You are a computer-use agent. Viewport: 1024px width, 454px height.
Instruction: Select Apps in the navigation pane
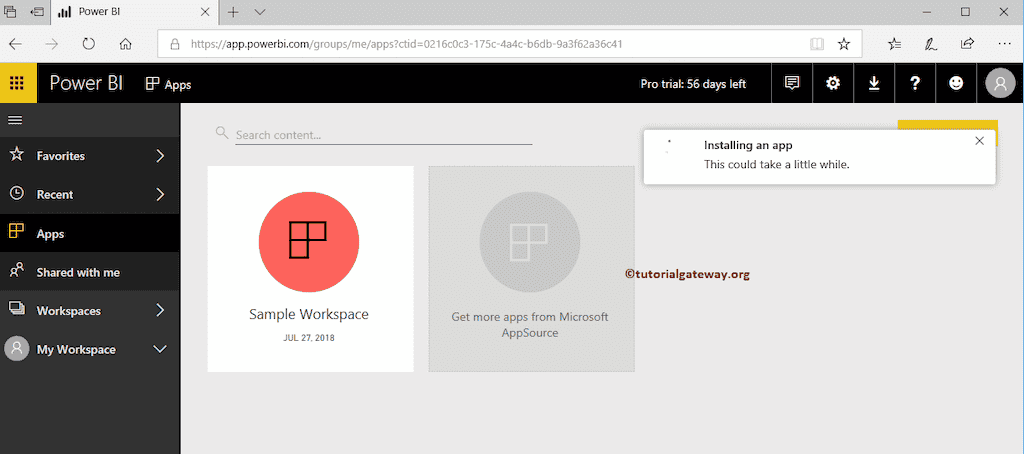point(89,233)
